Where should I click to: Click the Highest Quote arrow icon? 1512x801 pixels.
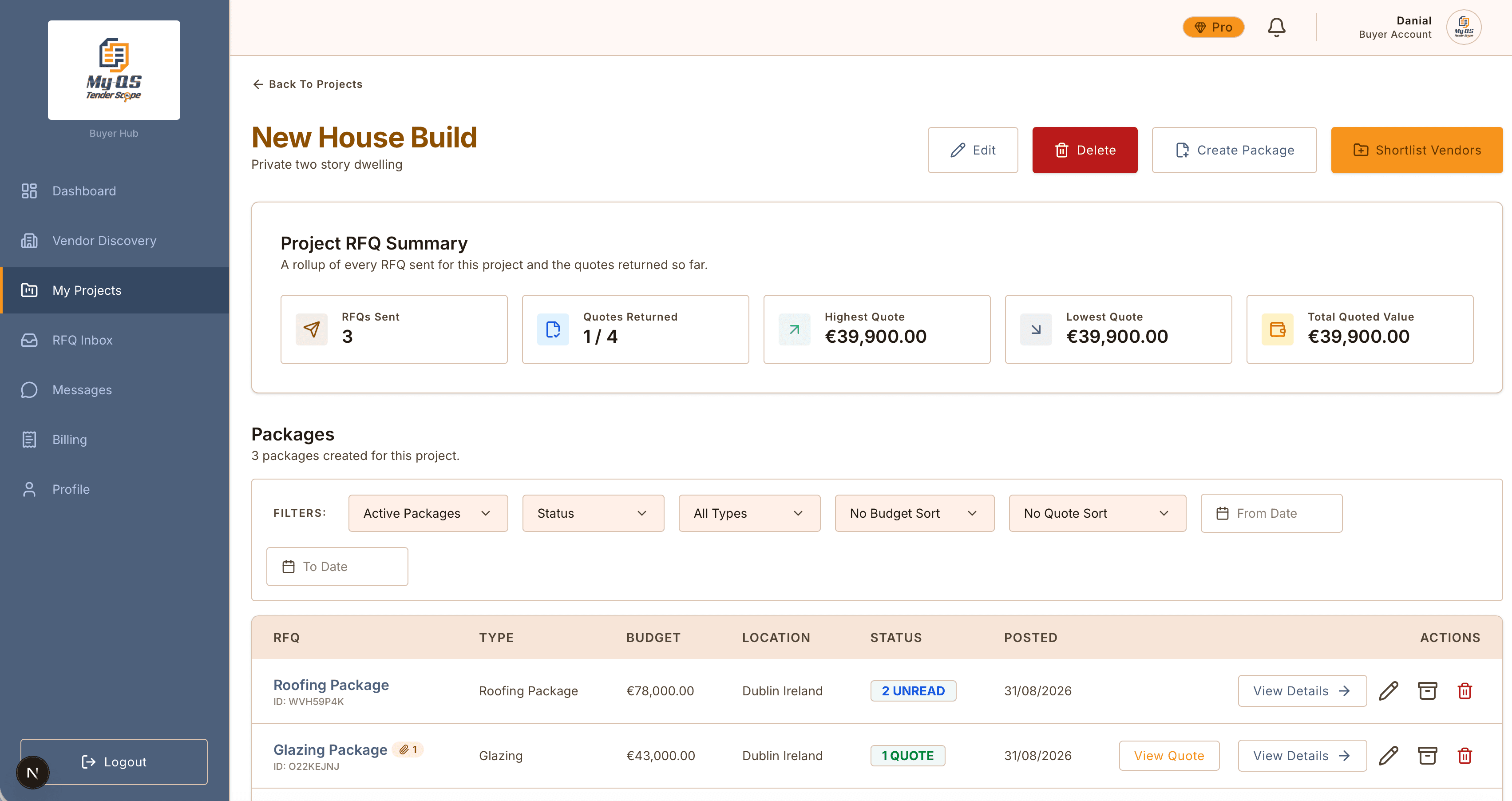794,329
